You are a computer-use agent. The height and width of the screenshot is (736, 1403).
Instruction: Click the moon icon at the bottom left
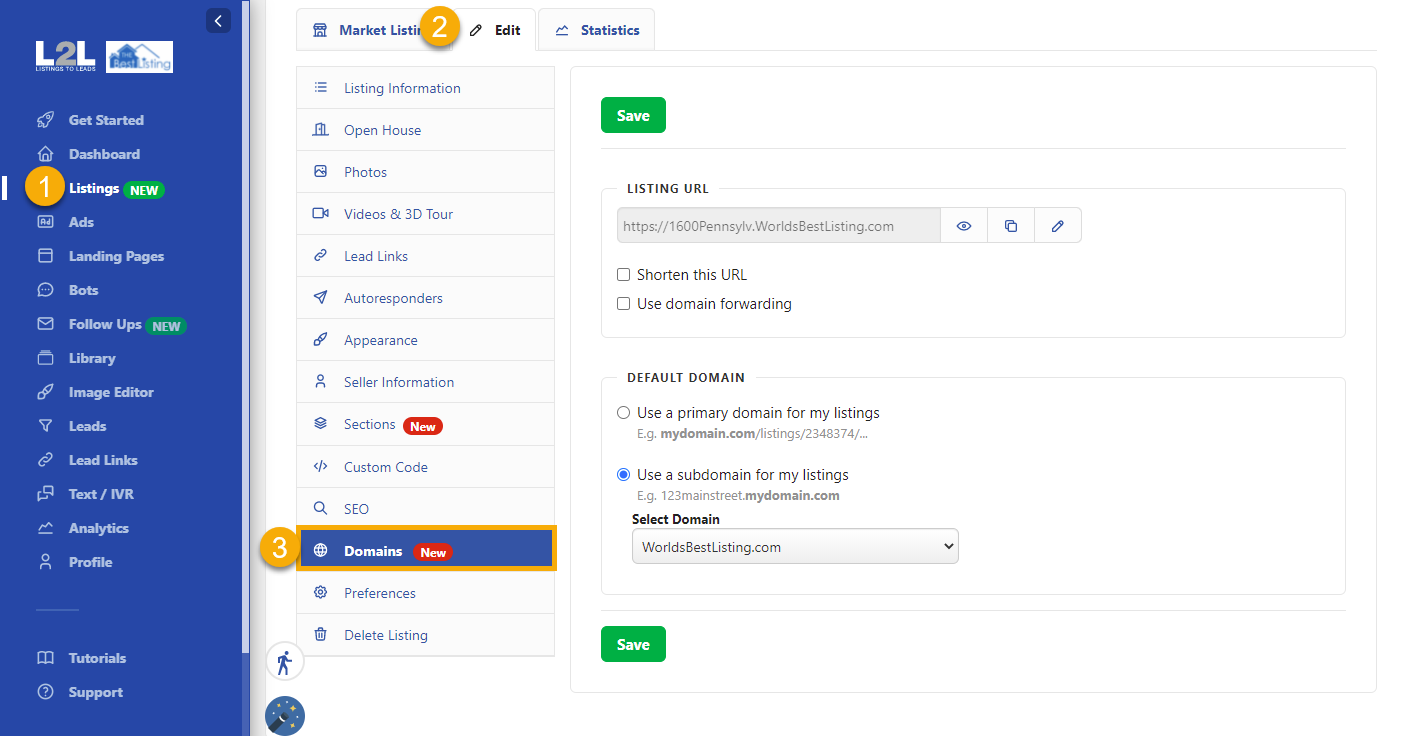(285, 716)
